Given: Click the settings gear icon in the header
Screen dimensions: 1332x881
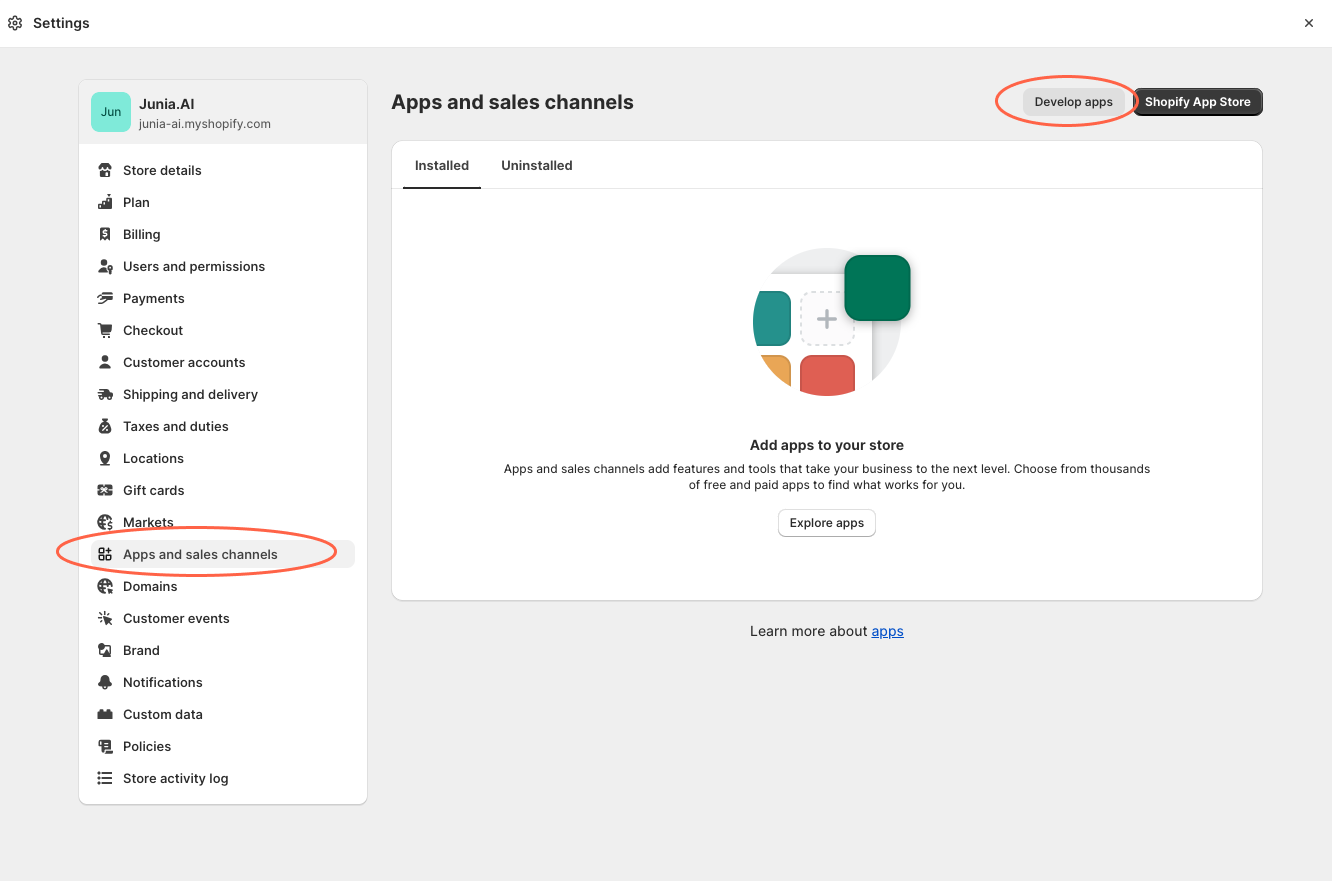Looking at the screenshot, I should click(x=15, y=22).
